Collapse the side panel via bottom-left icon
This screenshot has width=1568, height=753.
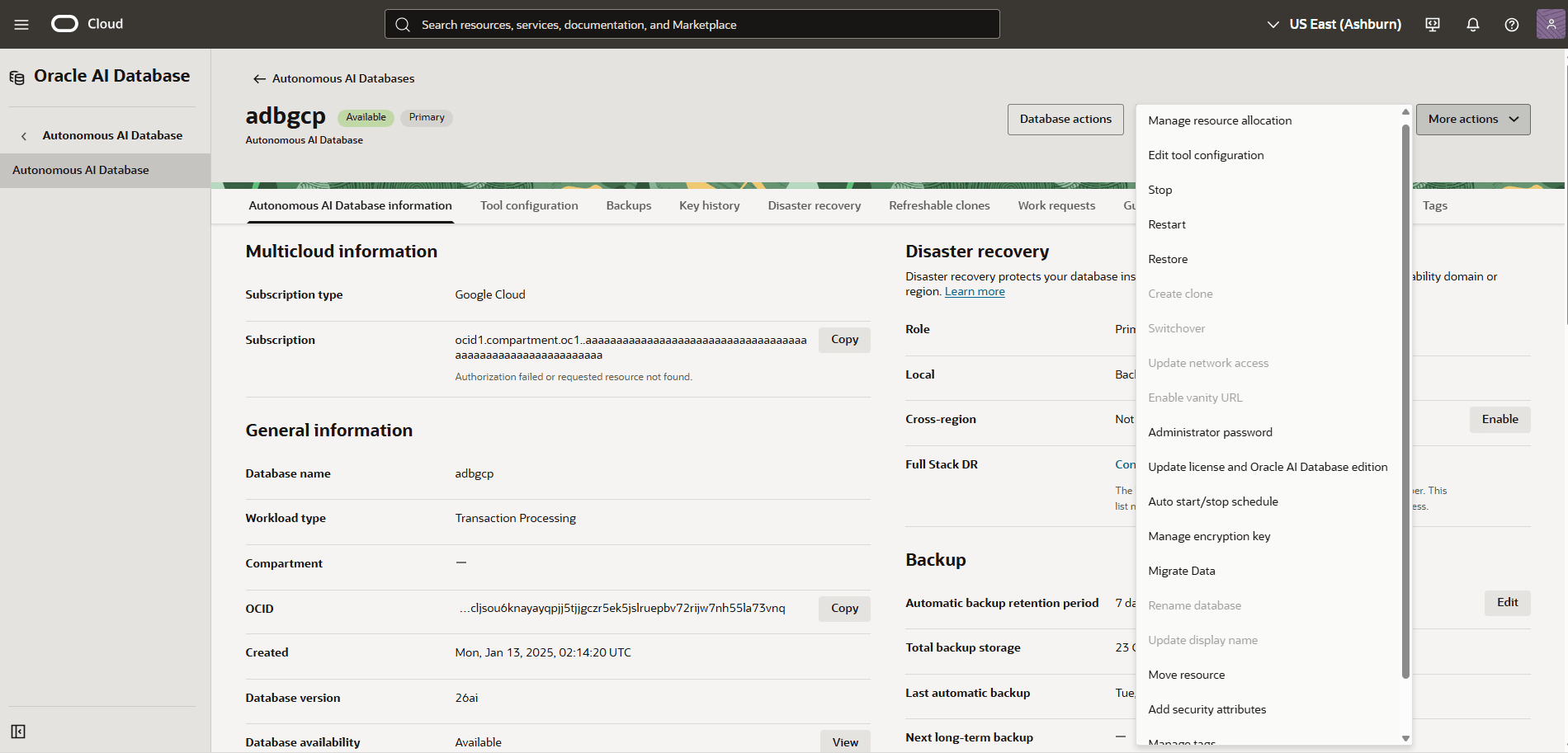tap(18, 732)
